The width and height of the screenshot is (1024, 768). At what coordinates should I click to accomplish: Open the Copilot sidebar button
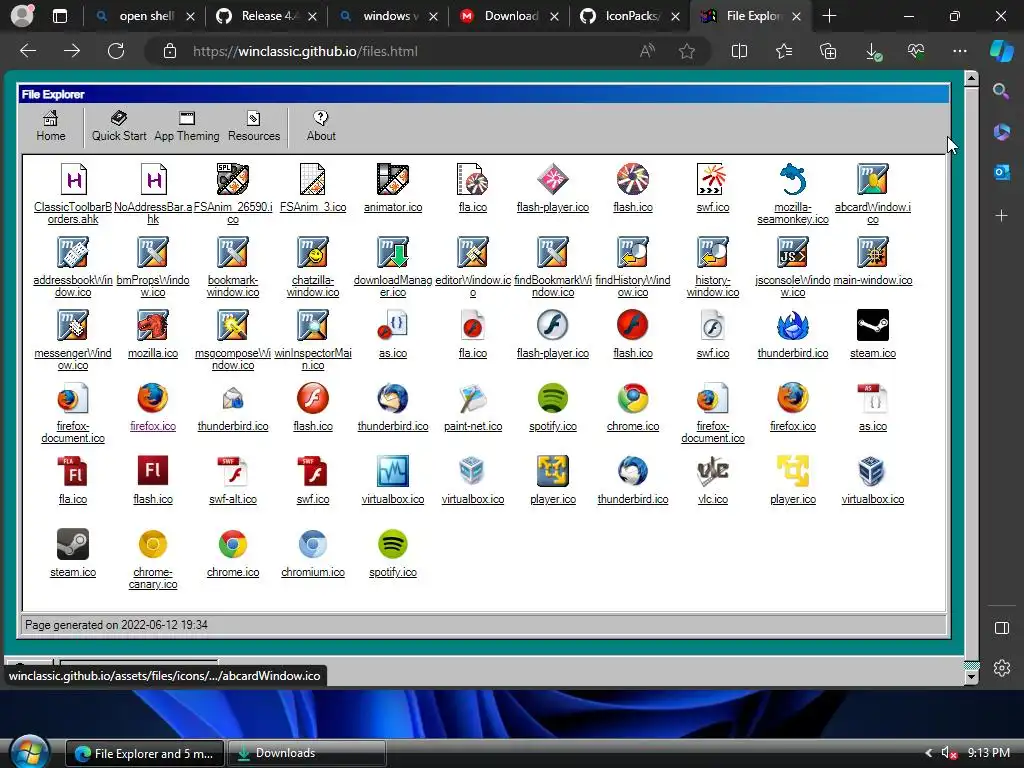[1001, 51]
